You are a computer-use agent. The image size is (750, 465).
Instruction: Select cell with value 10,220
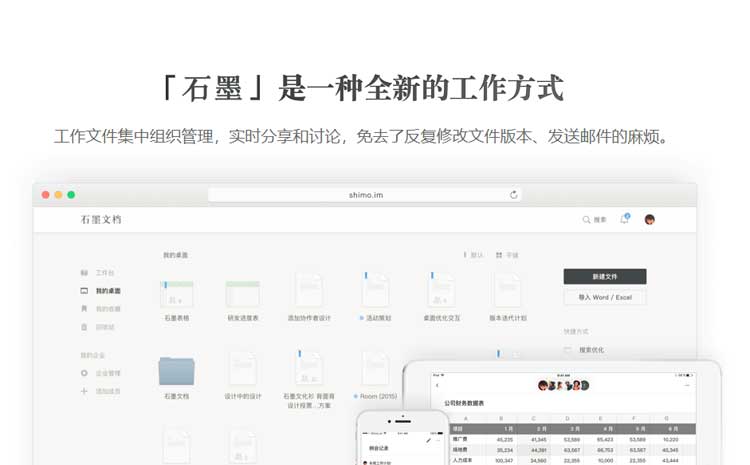click(671, 439)
